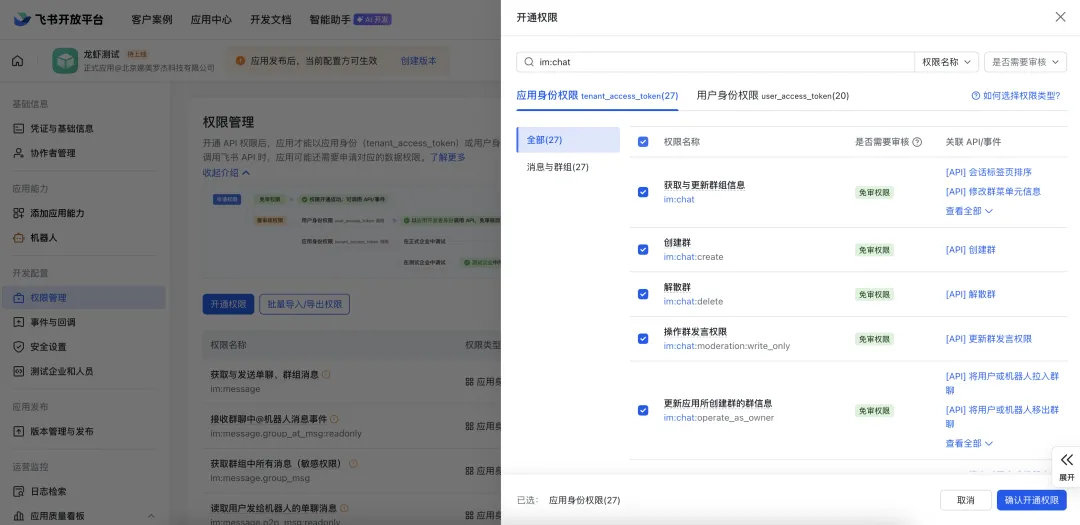Image resolution: width=1080 pixels, height=525 pixels.
Task: Click the 应用质量看板 chart icon
Action: coord(19,515)
